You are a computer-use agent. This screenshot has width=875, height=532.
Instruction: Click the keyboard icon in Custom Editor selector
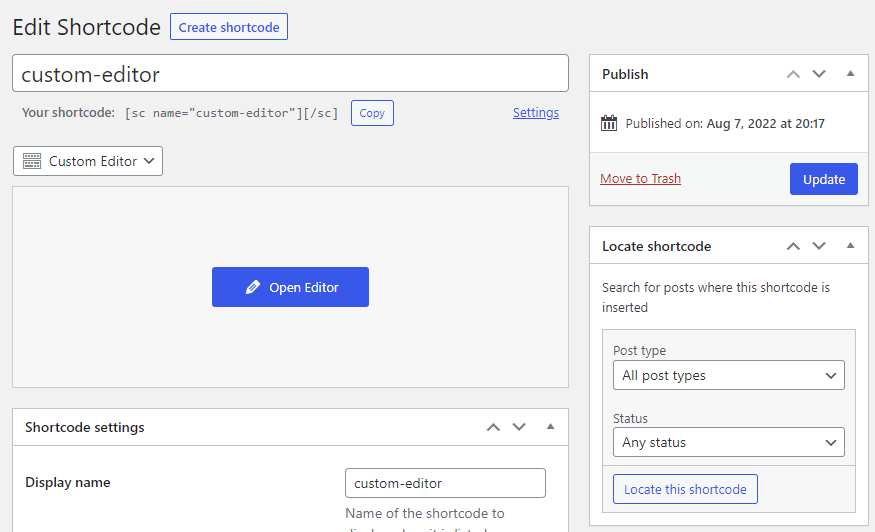(x=32, y=161)
